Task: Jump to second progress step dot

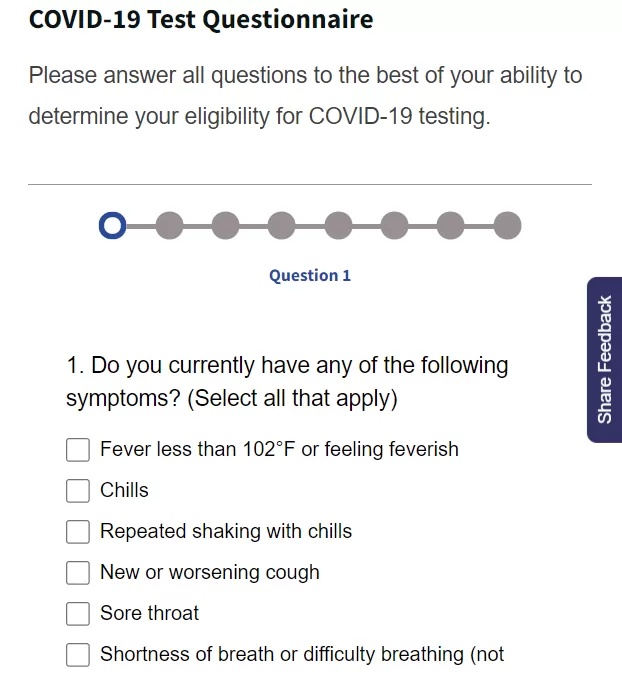Action: [169, 226]
